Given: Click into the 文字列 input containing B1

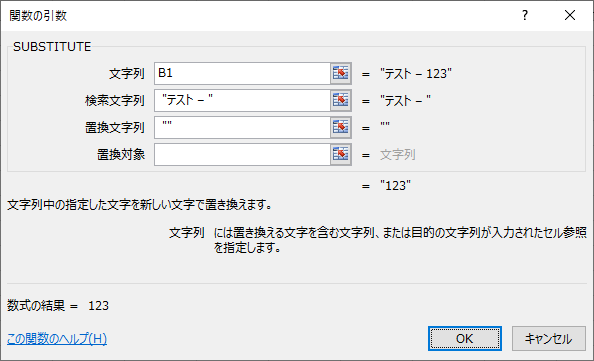Looking at the screenshot, I should click(x=242, y=73).
